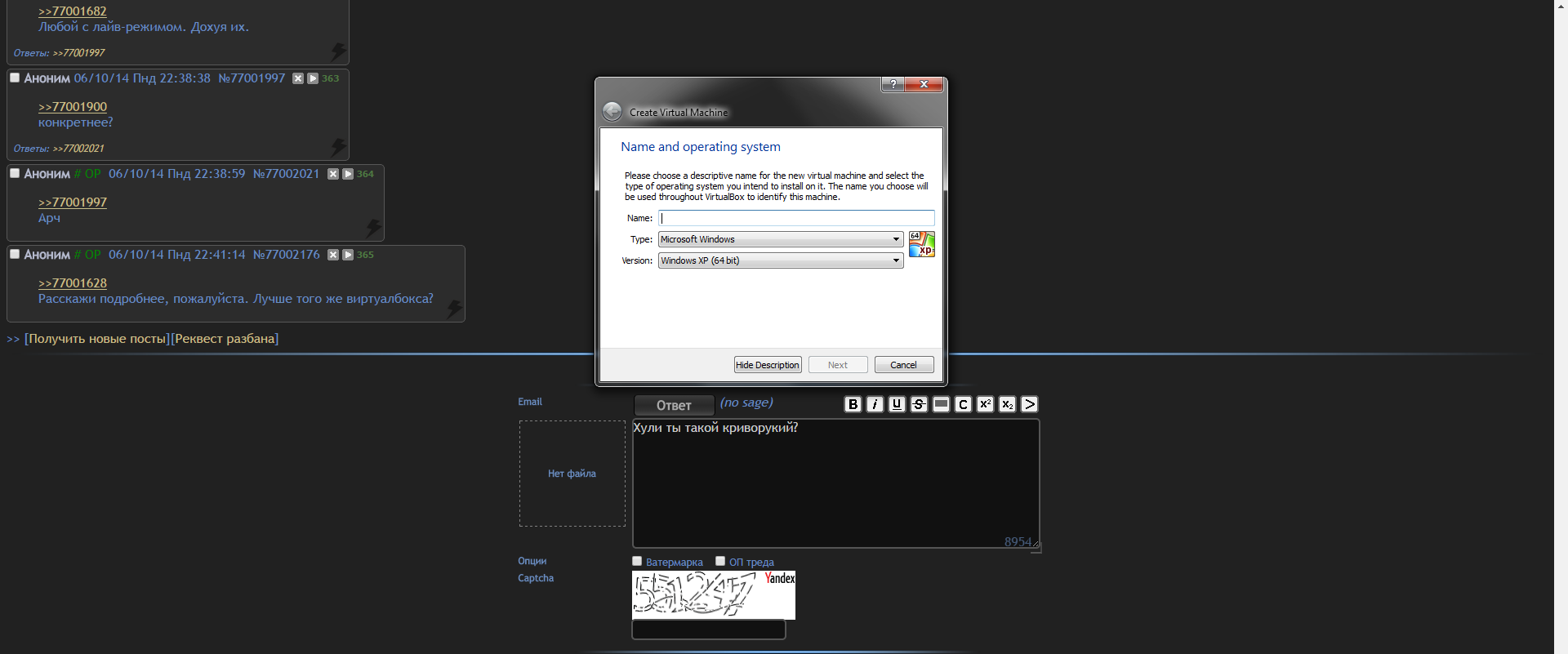Click date 06/10/14 Пнд 22:41:14

pyautogui.click(x=177, y=255)
